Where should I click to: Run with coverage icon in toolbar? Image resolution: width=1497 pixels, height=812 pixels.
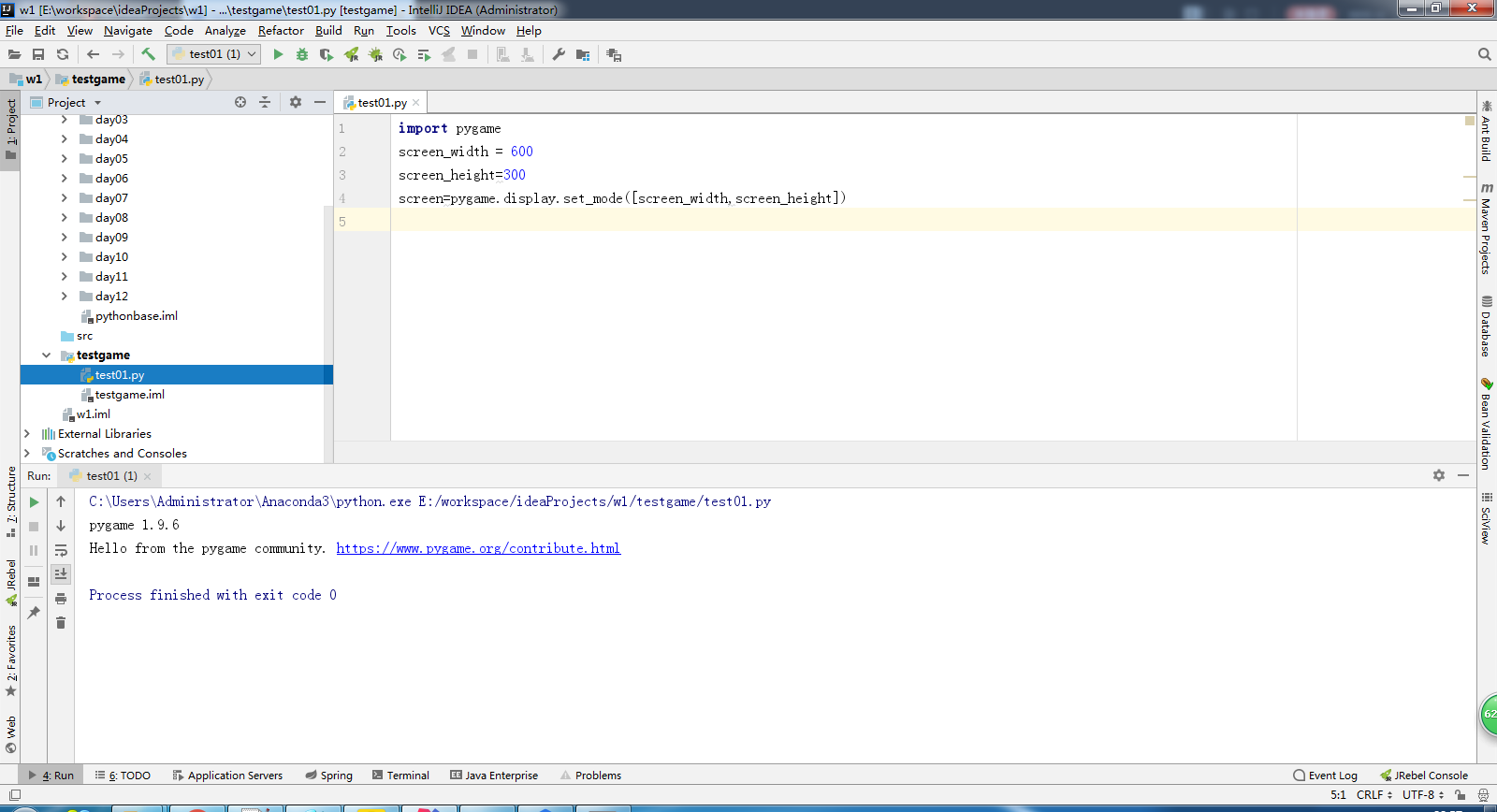(327, 54)
